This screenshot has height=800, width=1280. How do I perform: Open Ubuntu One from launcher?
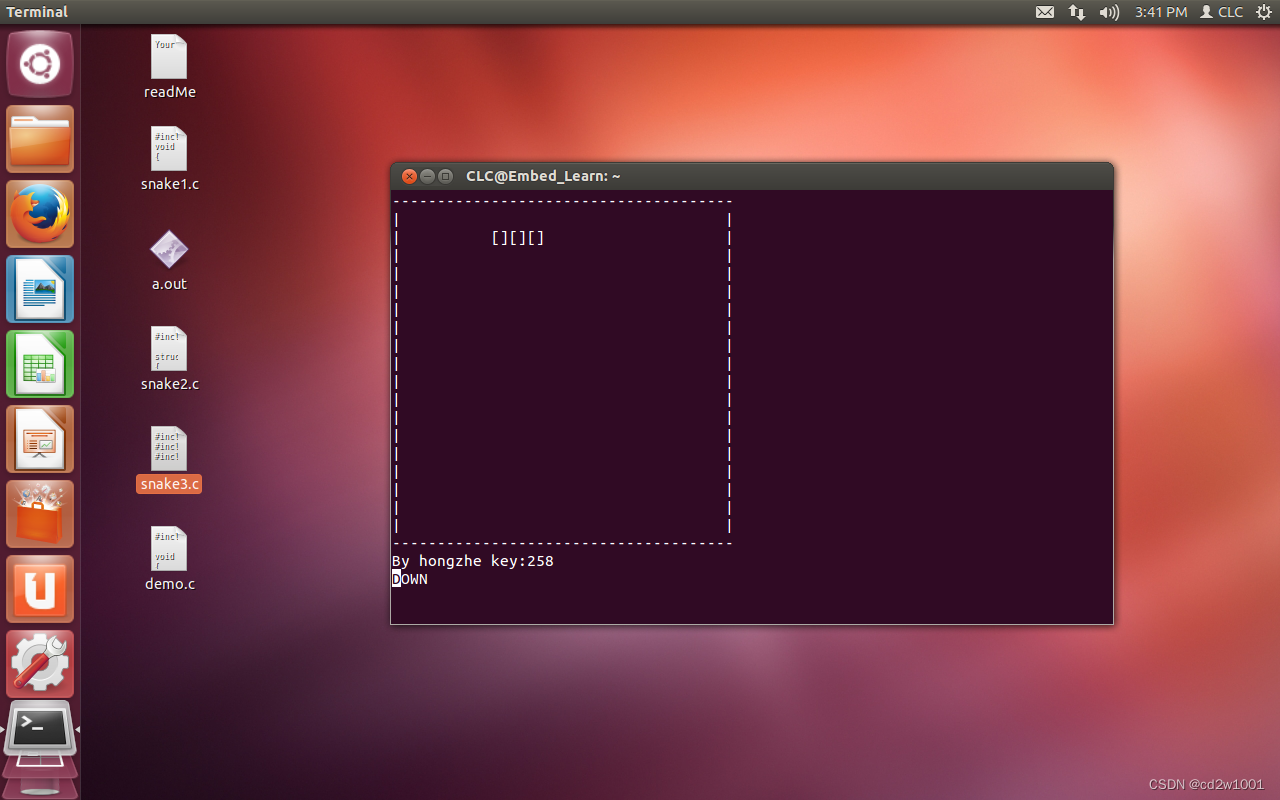click(x=40, y=589)
